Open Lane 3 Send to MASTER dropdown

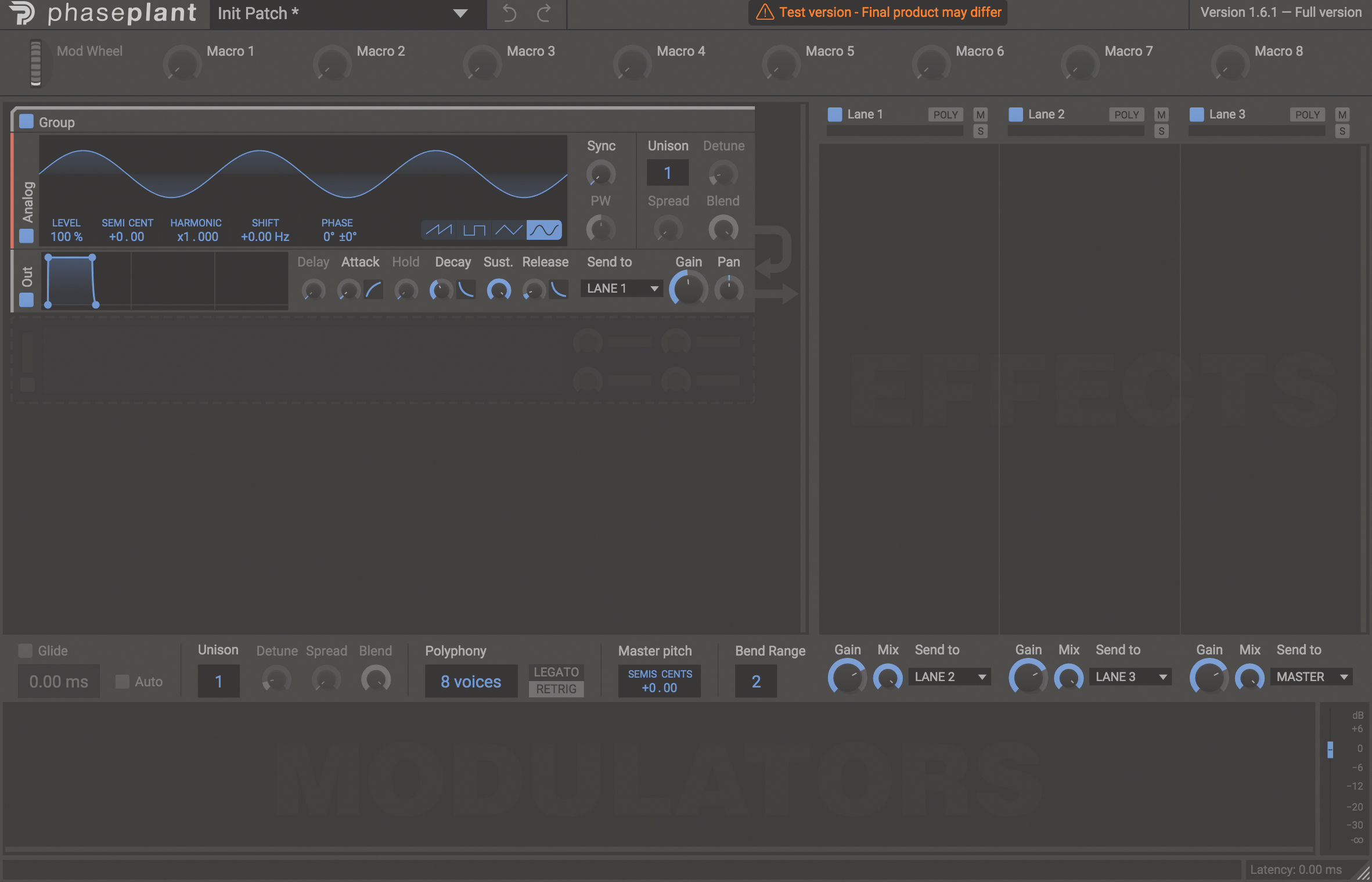coord(1311,677)
